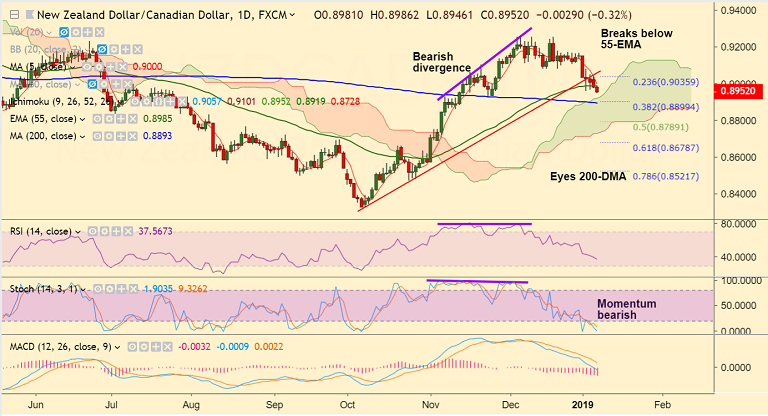This screenshot has width=768, height=416.
Task: Click the 0.8893 MA (200) value
Action: point(158,136)
